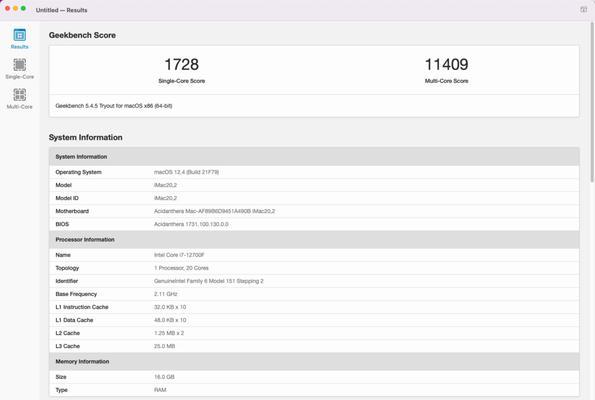Click the 'Topology' row label

coord(67,268)
